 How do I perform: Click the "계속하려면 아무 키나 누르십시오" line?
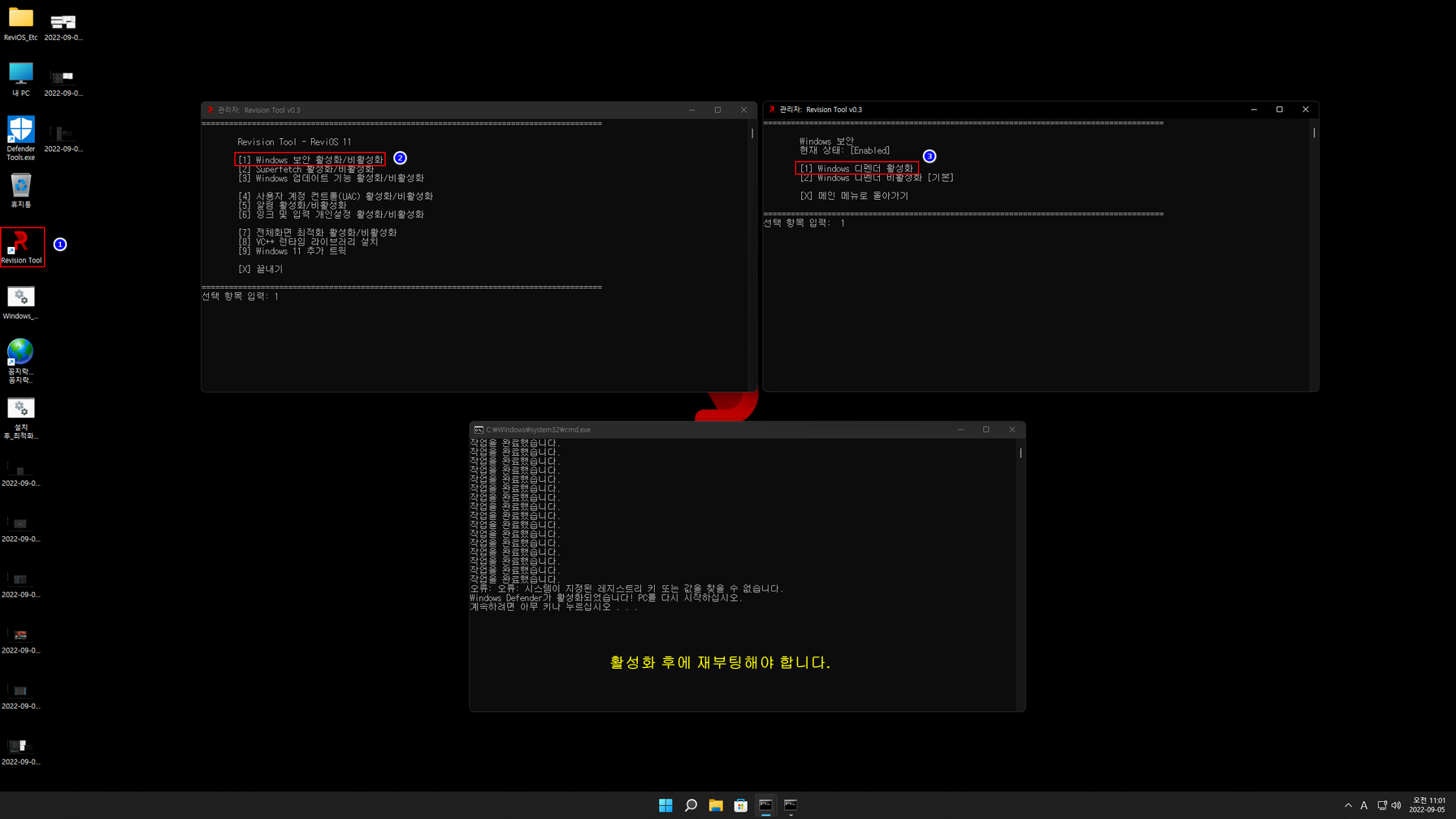tap(554, 607)
